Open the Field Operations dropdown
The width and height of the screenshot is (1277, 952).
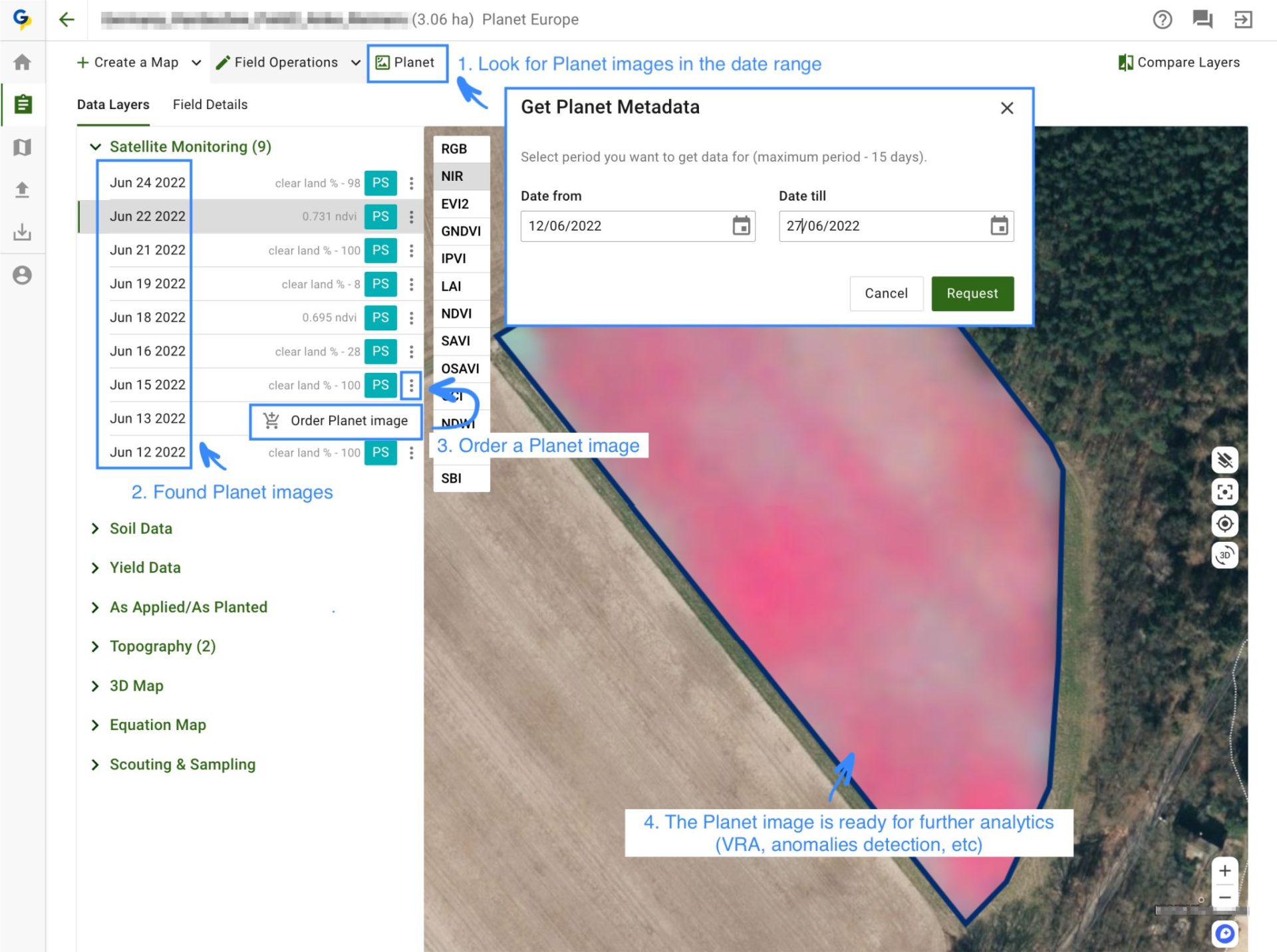287,62
